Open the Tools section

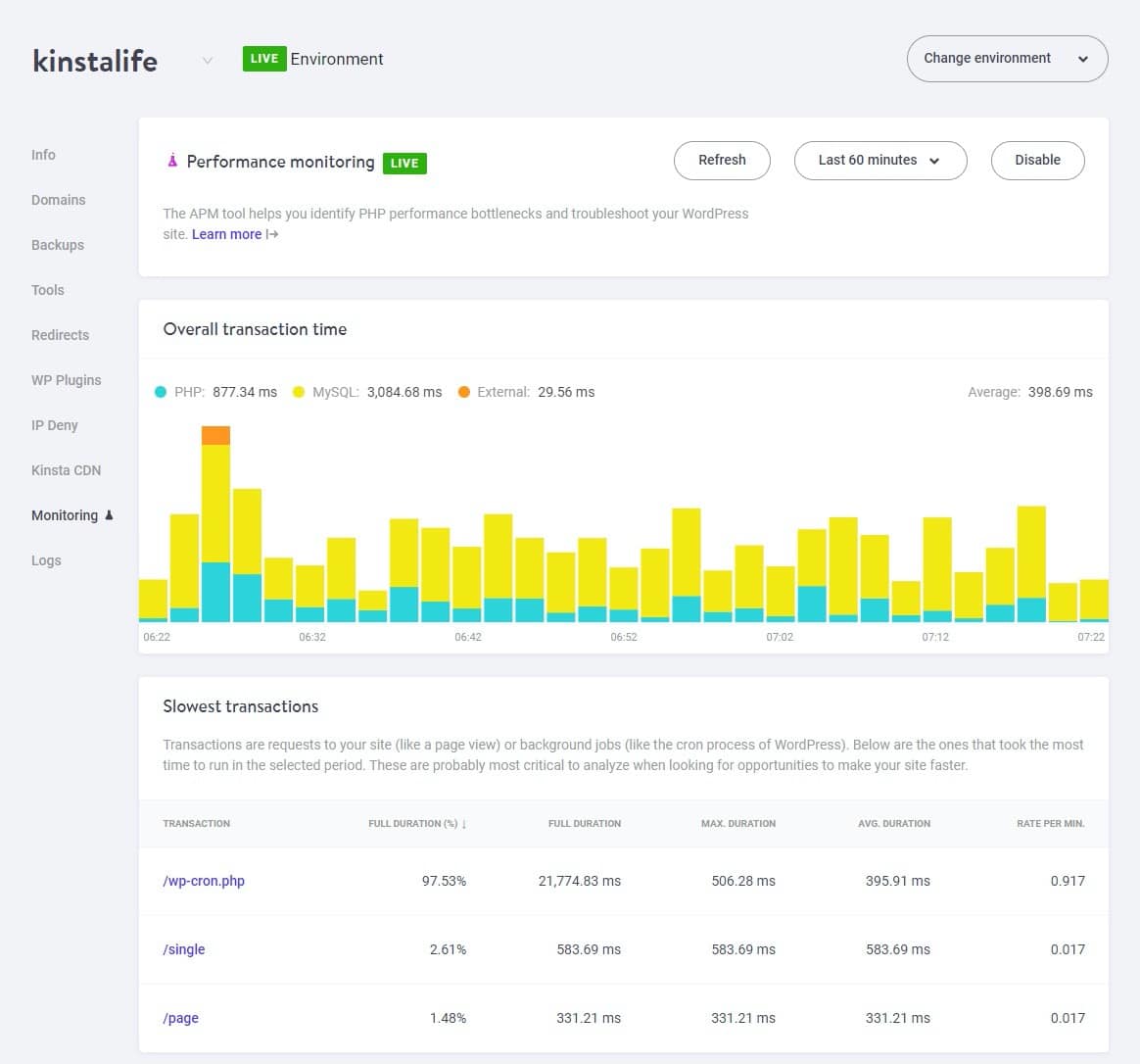(x=47, y=290)
